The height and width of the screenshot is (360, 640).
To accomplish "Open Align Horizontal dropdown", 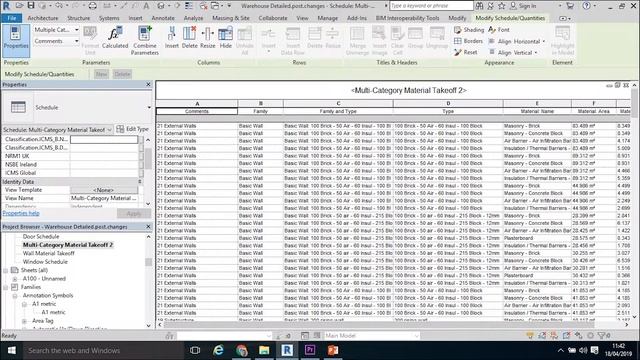I will pyautogui.click(x=517, y=41).
